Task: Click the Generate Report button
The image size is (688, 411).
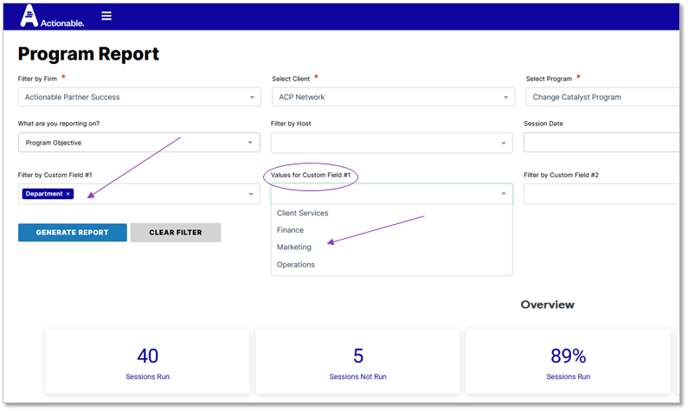Action: [72, 232]
